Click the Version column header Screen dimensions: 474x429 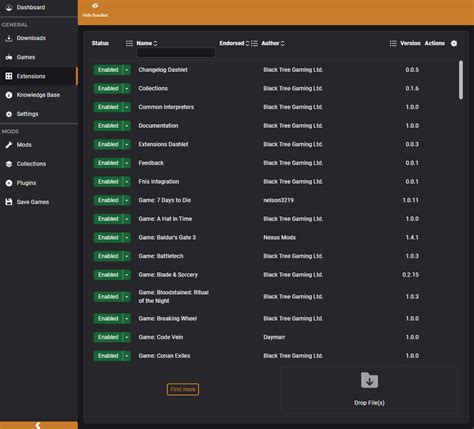tap(410, 43)
